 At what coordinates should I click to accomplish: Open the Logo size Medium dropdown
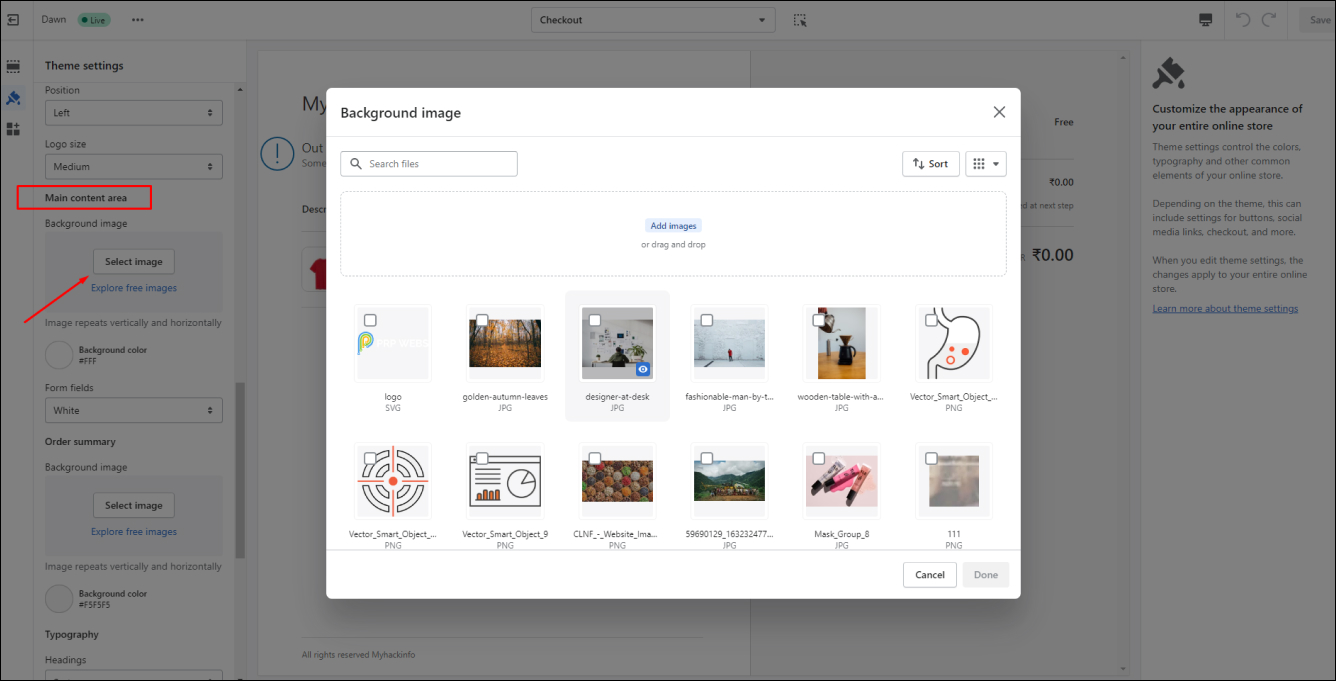[x=134, y=167]
